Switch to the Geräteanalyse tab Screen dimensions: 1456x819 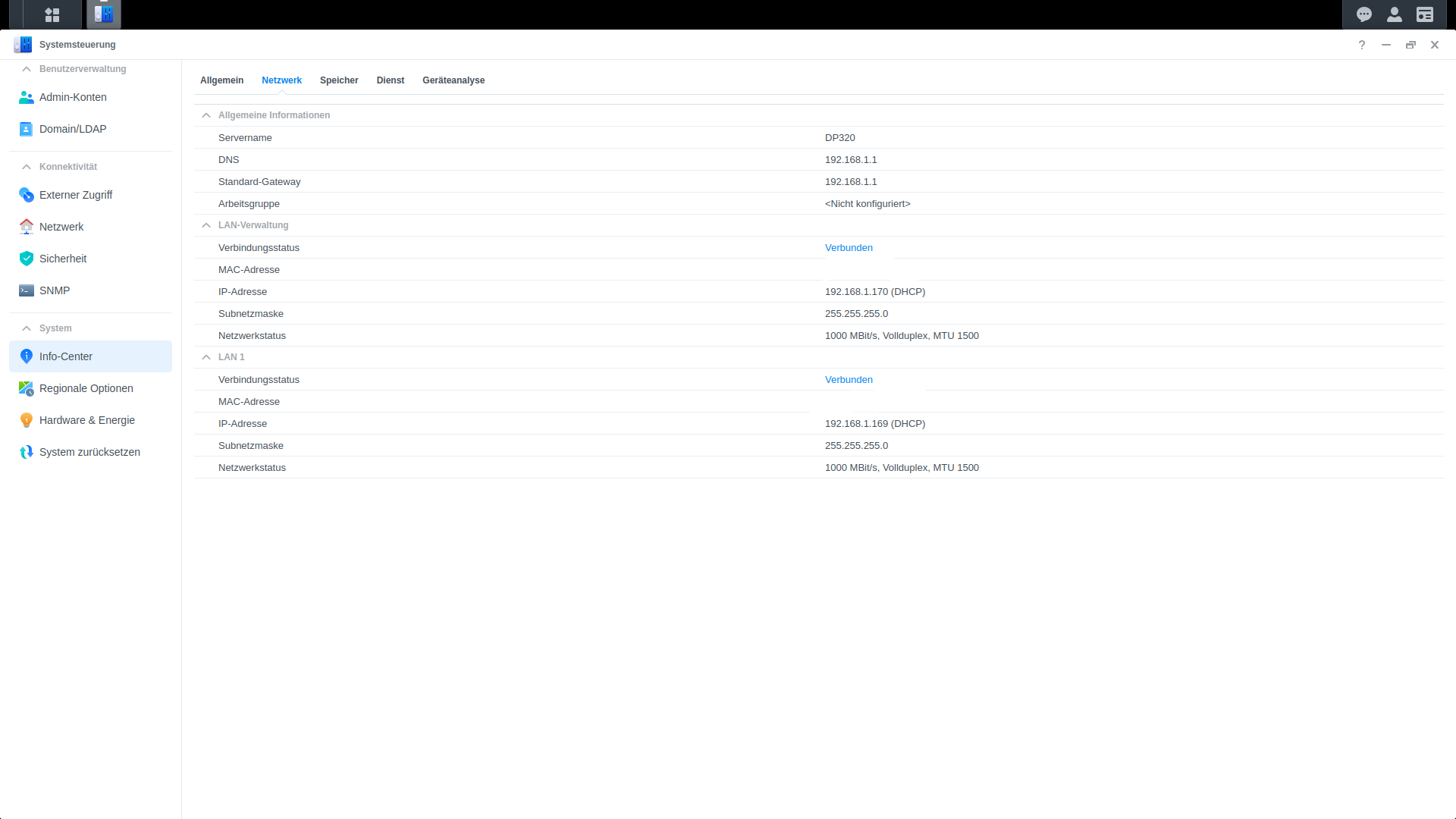pos(453,80)
